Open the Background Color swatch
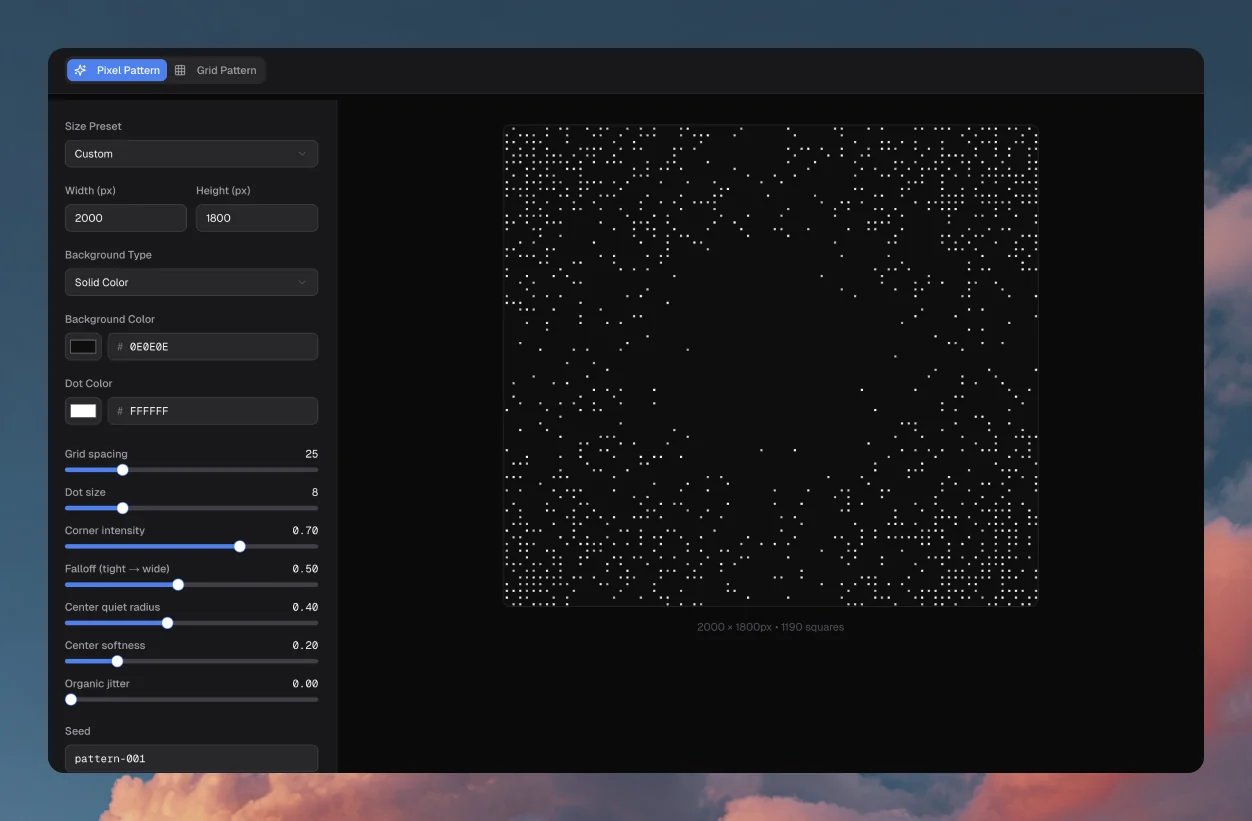This screenshot has width=1252, height=821. [x=83, y=347]
